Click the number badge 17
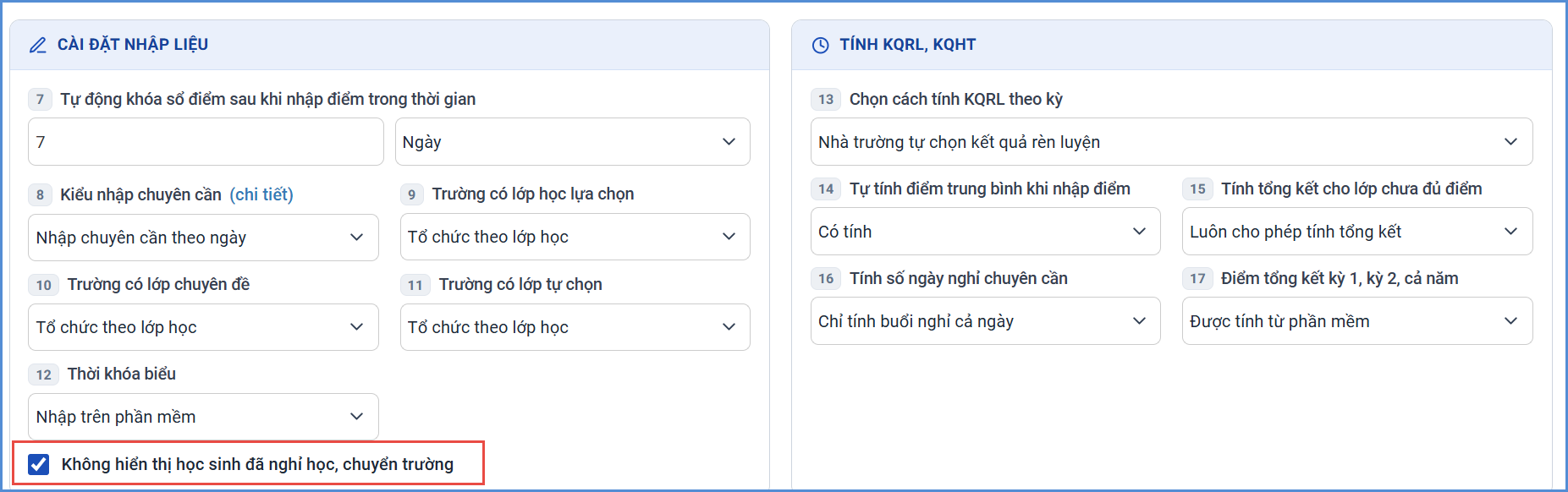 (x=1197, y=278)
